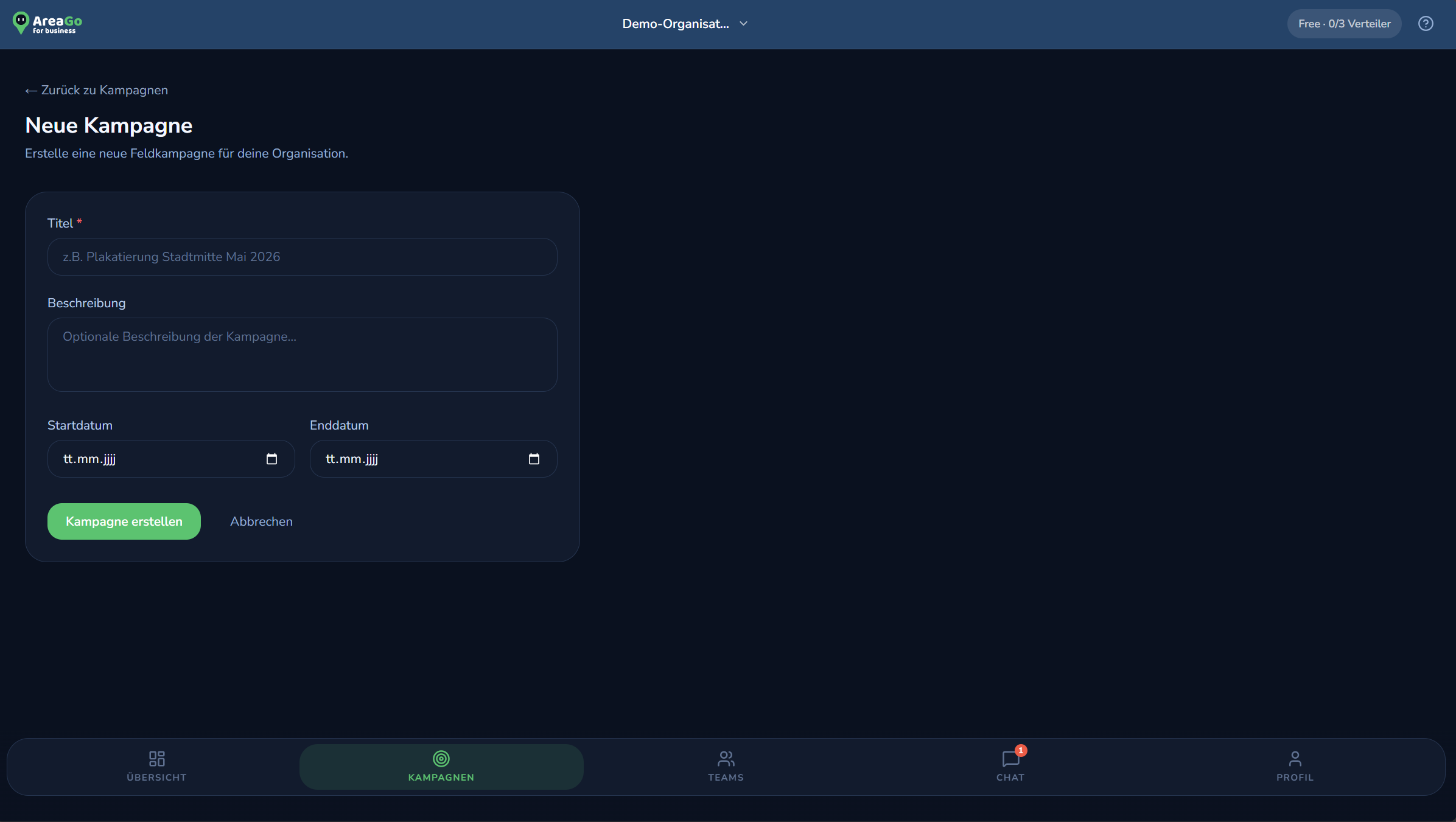Select the Kampagnen target icon

(x=441, y=758)
